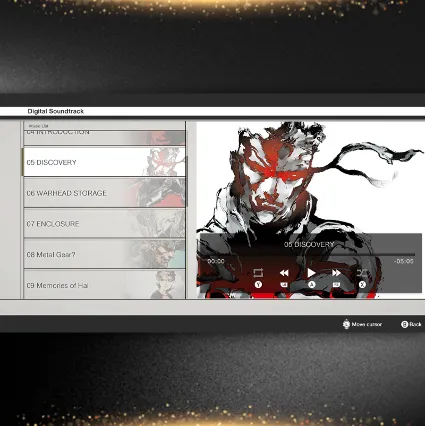Select track 07 ENCLOSURE

click(104, 224)
